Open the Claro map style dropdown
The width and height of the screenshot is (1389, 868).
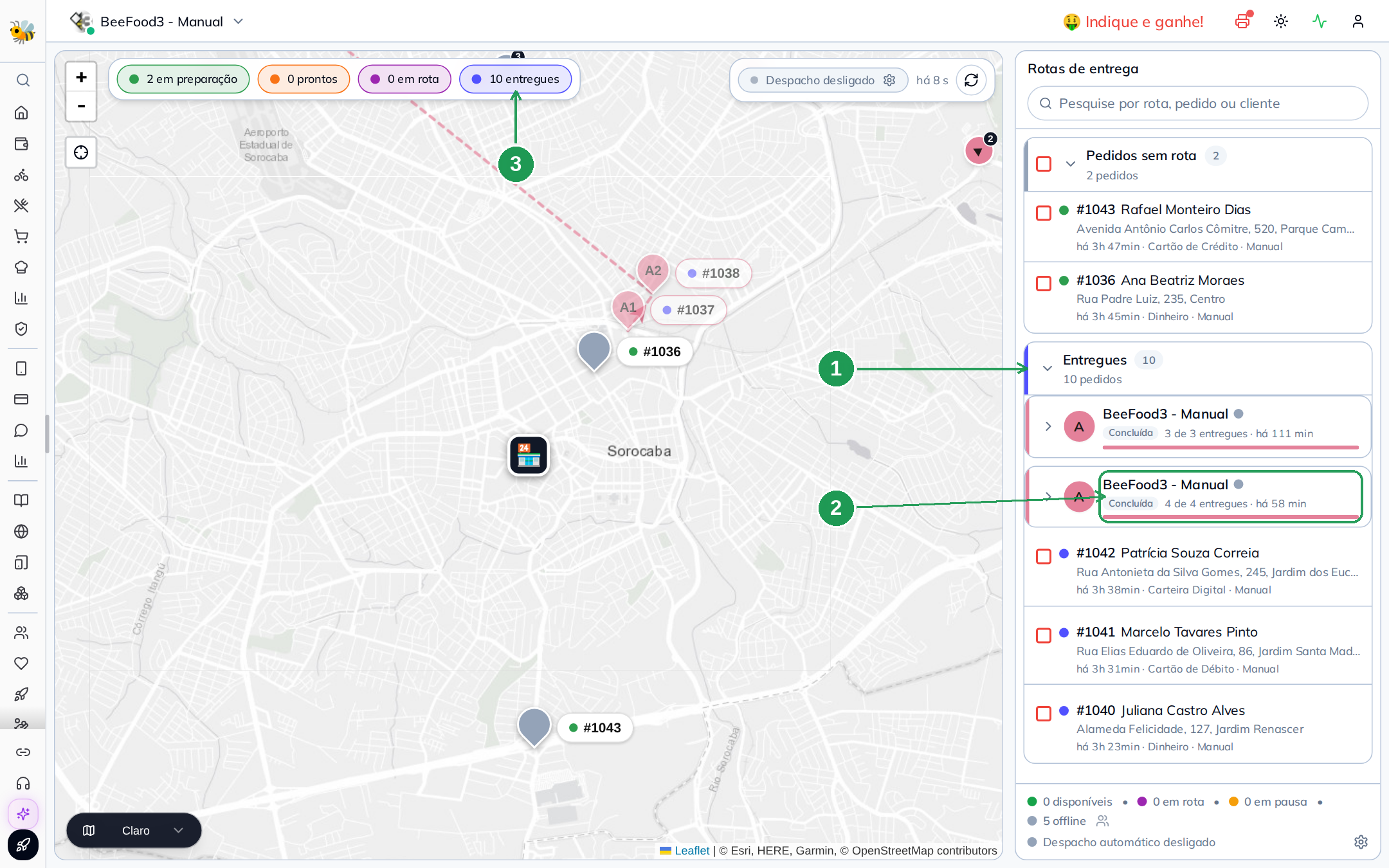point(134,830)
